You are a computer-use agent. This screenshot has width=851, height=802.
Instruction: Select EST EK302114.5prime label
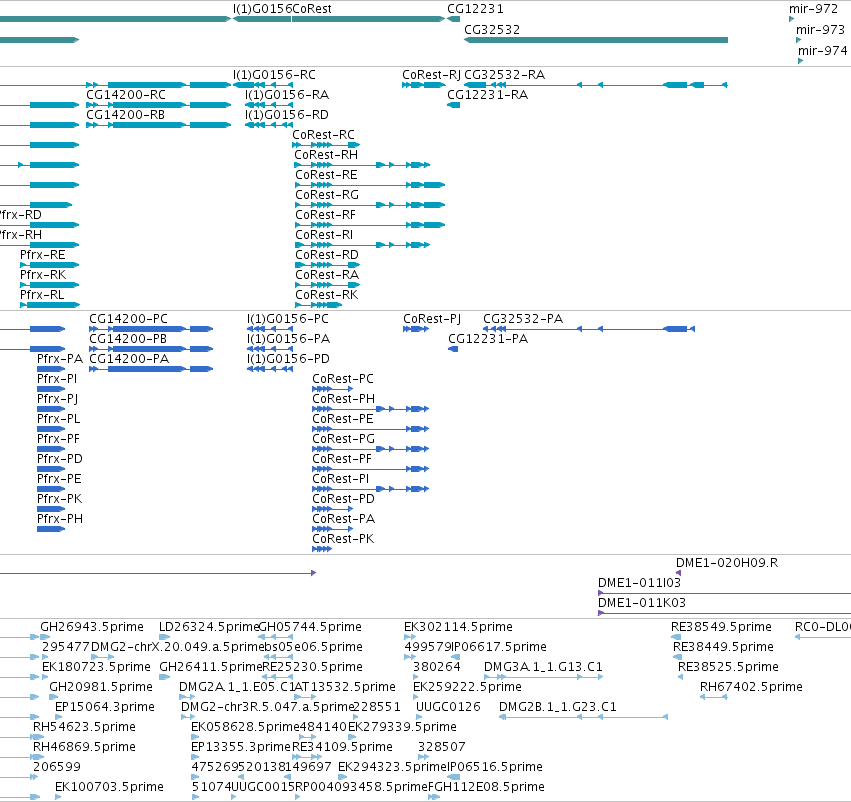pos(458,627)
